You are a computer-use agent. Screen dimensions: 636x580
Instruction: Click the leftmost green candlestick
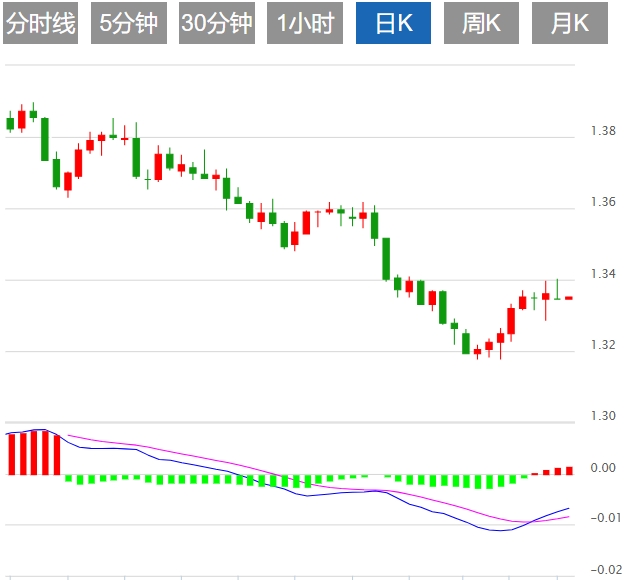tap(10, 124)
